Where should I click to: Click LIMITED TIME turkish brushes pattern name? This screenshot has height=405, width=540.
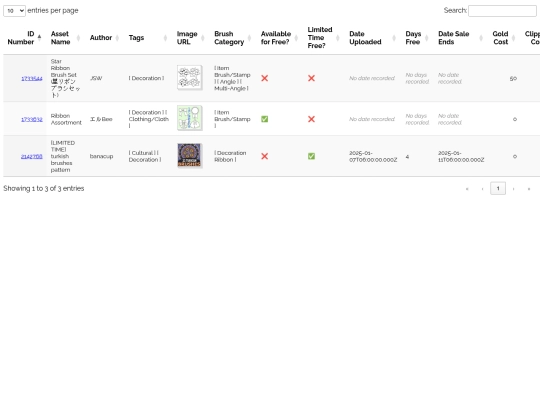(x=63, y=156)
